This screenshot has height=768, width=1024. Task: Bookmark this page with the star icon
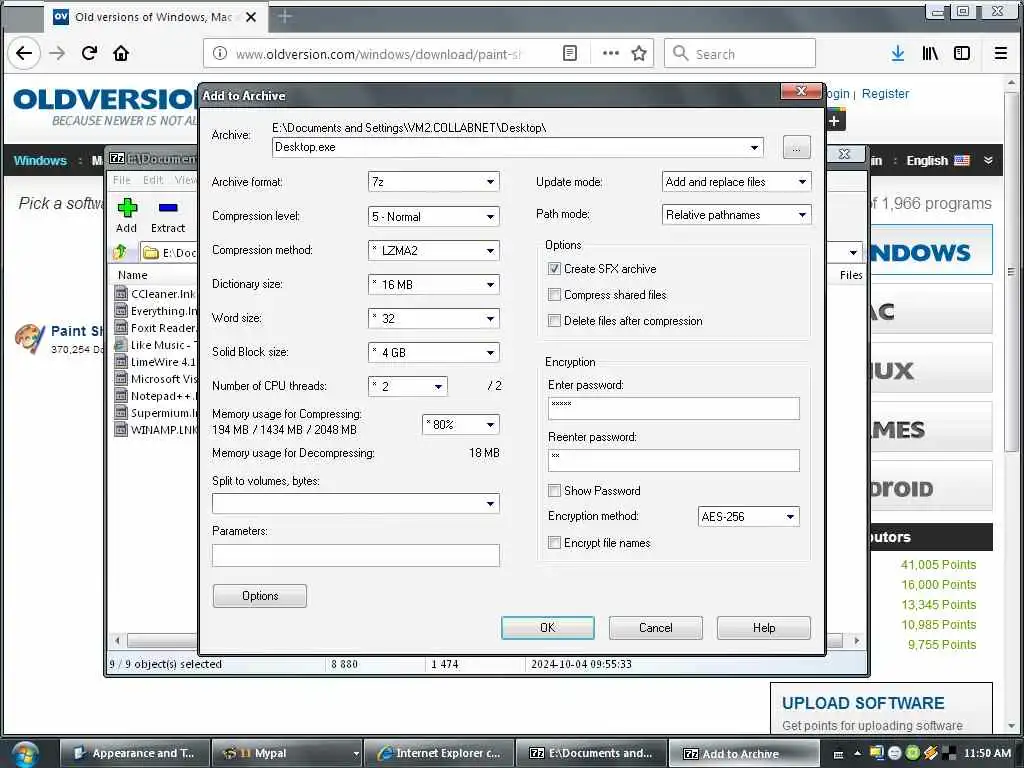click(x=639, y=54)
